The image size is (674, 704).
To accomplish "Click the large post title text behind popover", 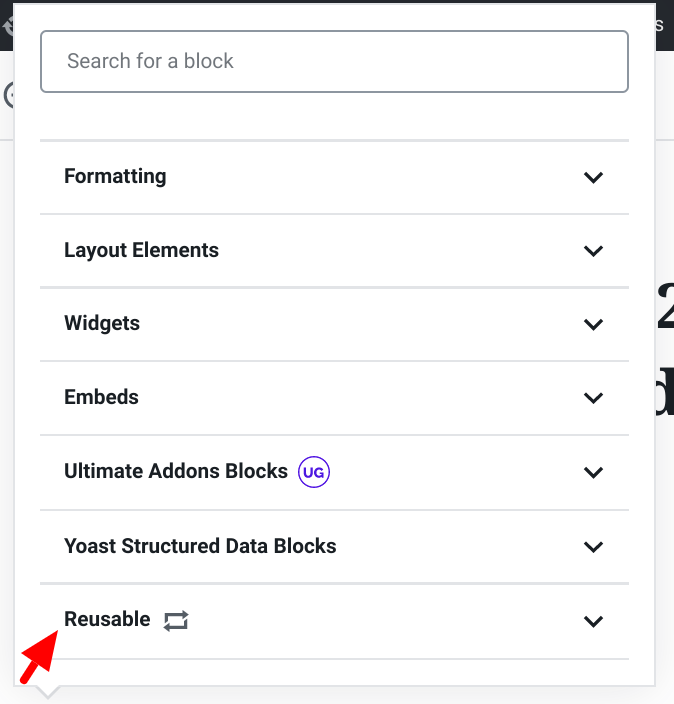I will pos(665,348).
